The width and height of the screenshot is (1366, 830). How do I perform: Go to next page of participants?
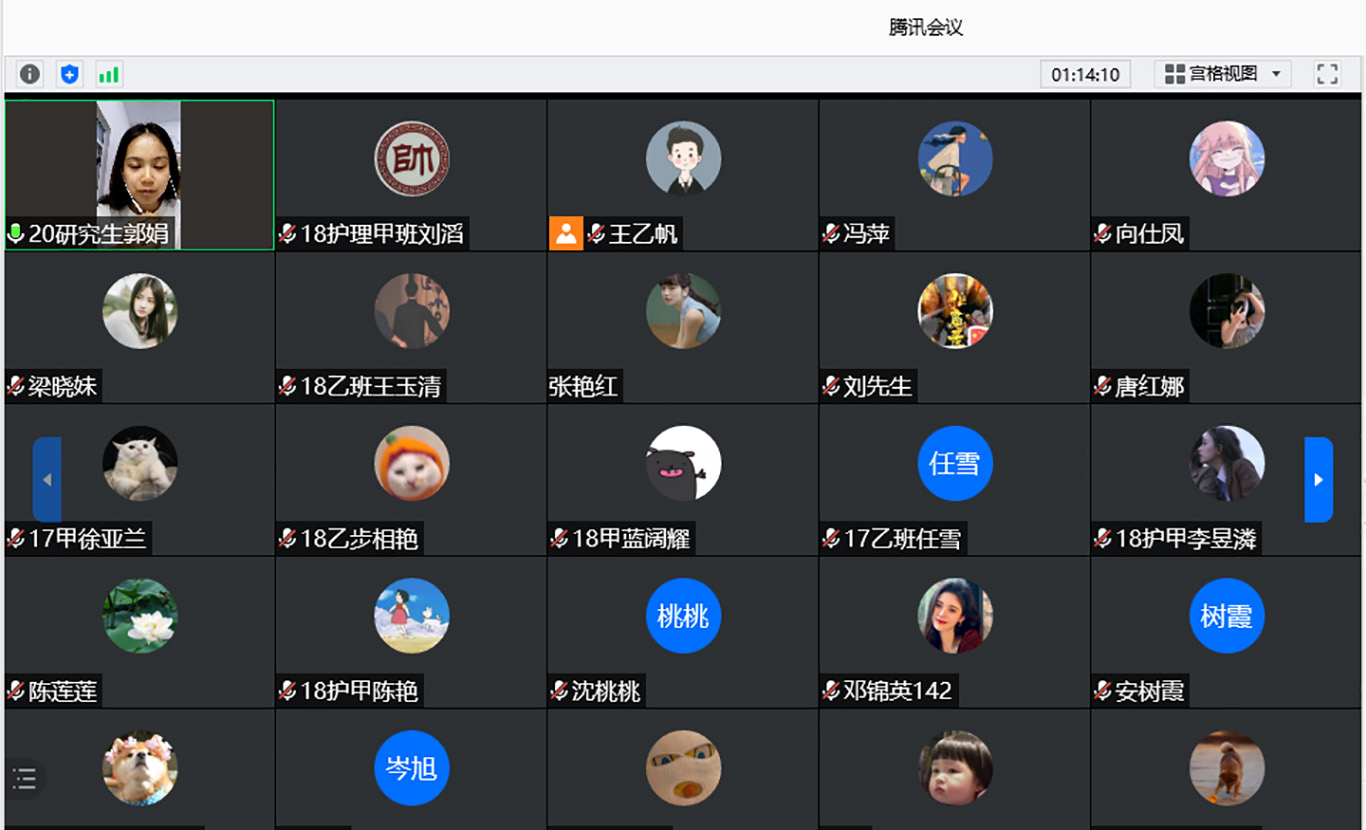(x=1318, y=480)
